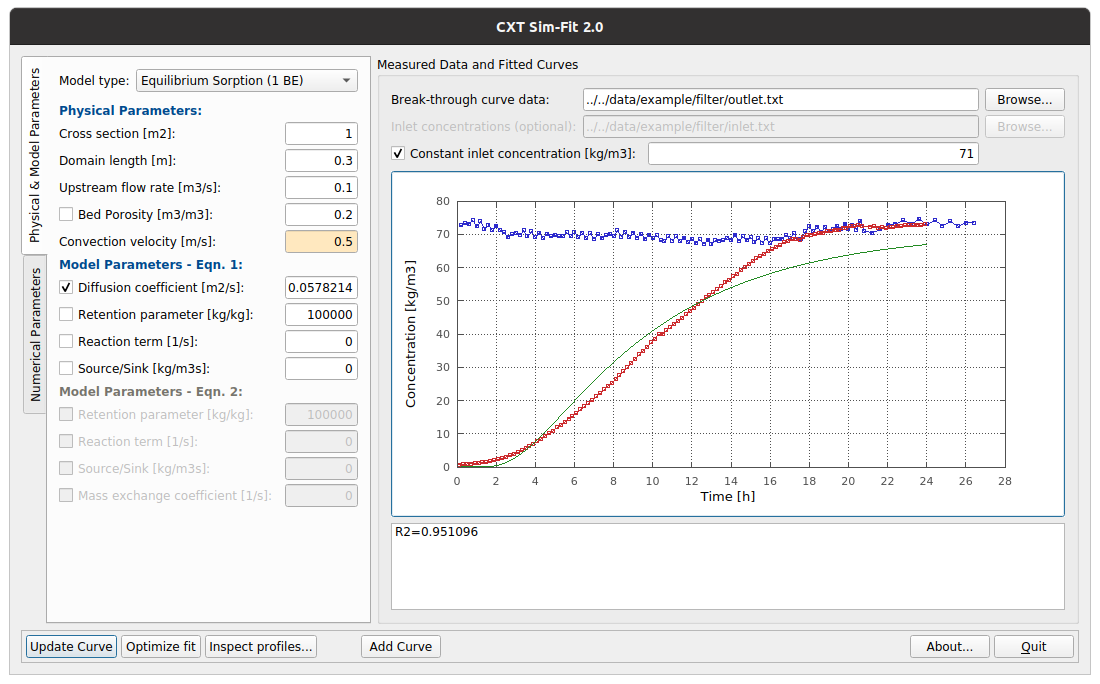Open Inspect profiles dialog
Screen dimensions: 1100x684
coord(261,647)
